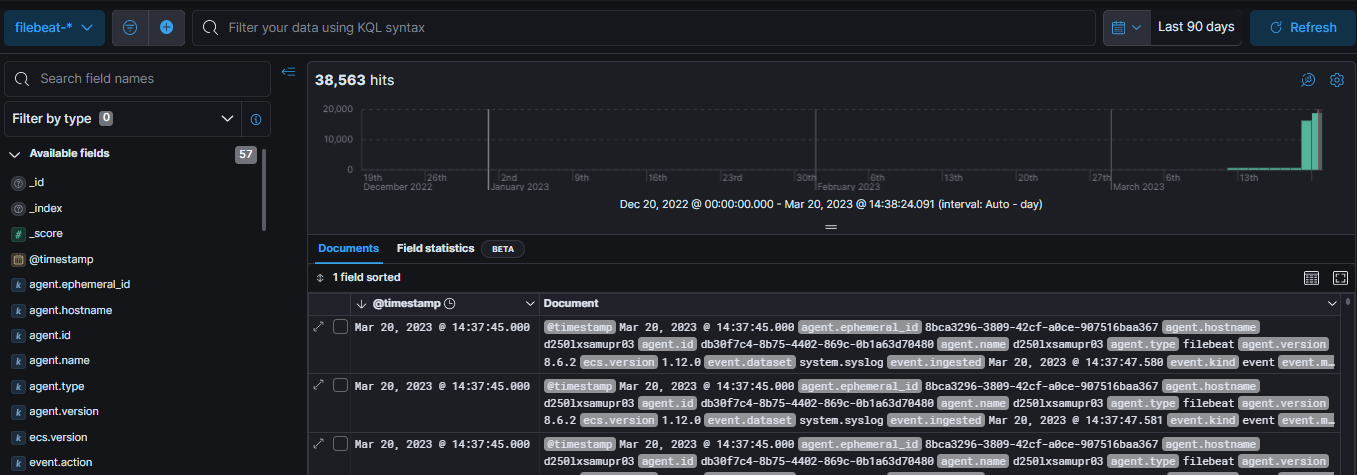Viewport: 1357px width, 475px height.
Task: Click the info icon beside Filter by type
Action: click(256, 119)
